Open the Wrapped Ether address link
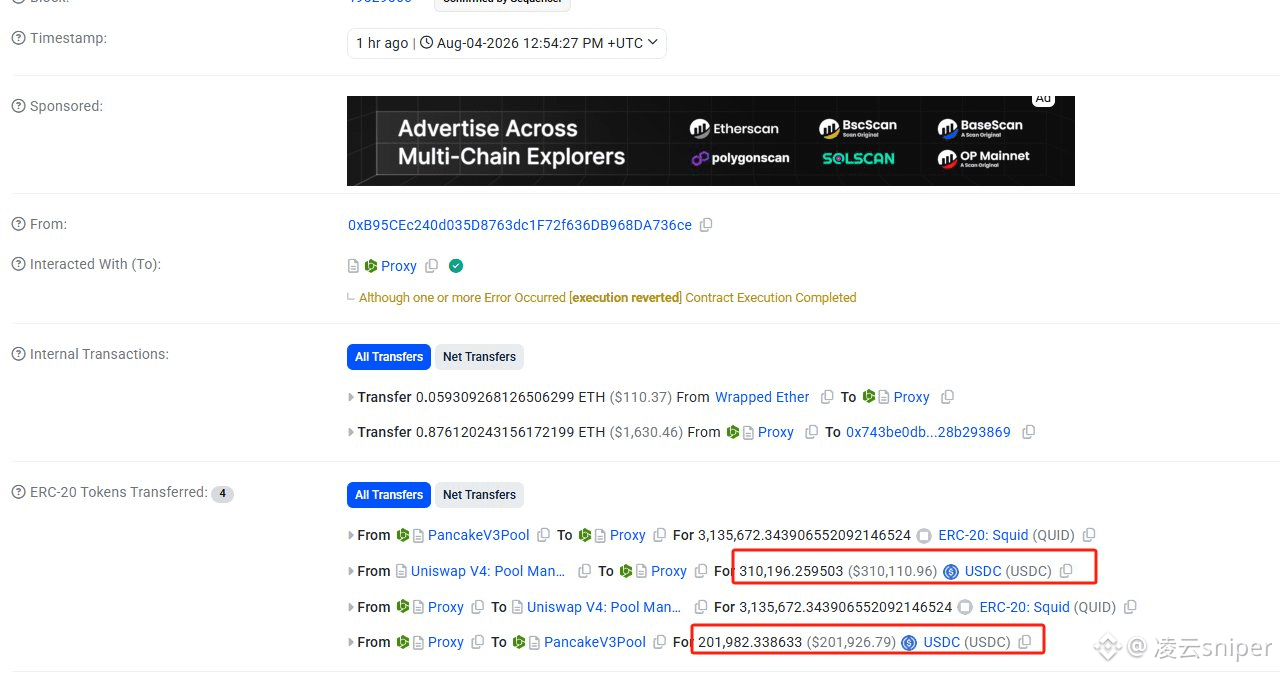This screenshot has width=1280, height=673. (762, 397)
